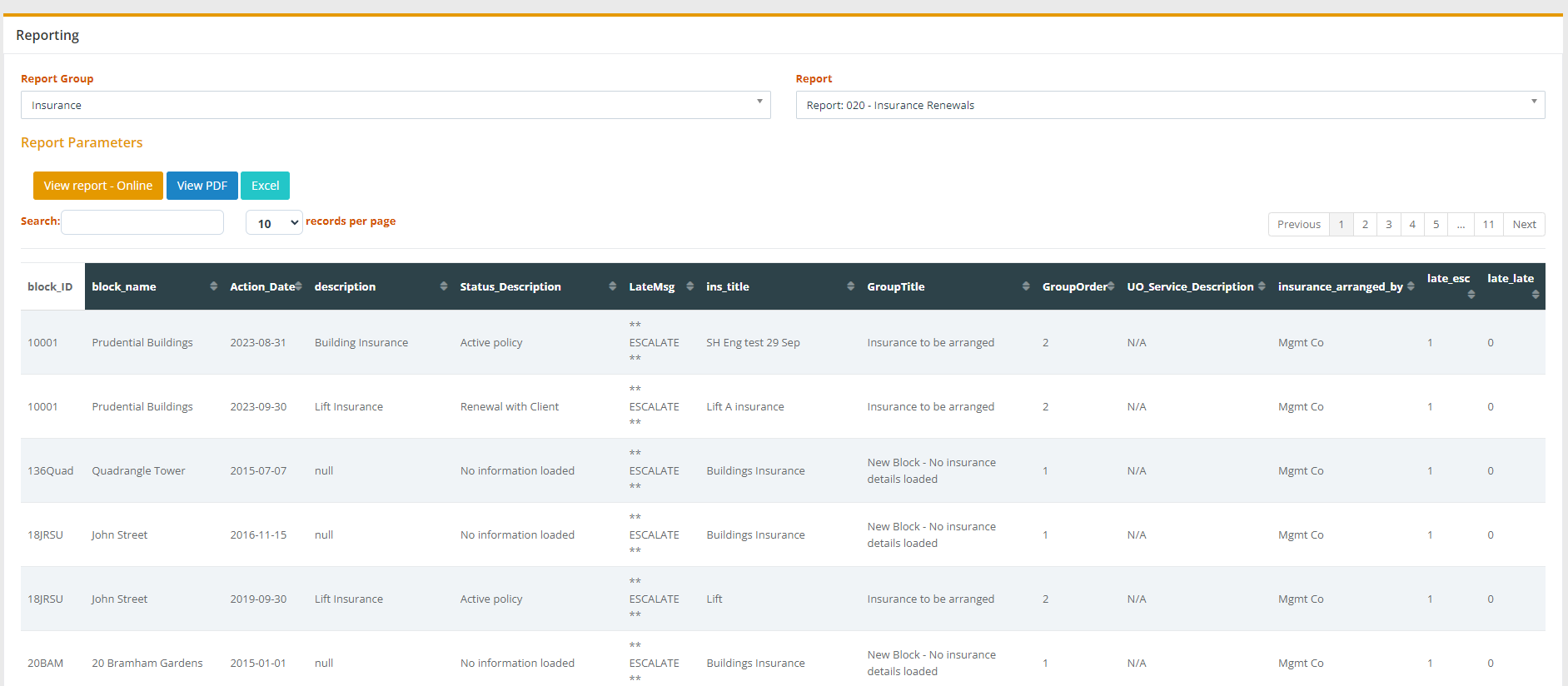Screen dimensions: 1568x686
Task: Sort by description column arrows
Action: click(443, 286)
